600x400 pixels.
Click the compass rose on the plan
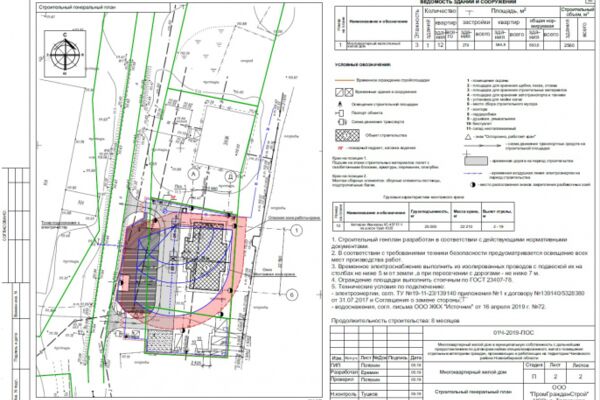tap(65, 54)
